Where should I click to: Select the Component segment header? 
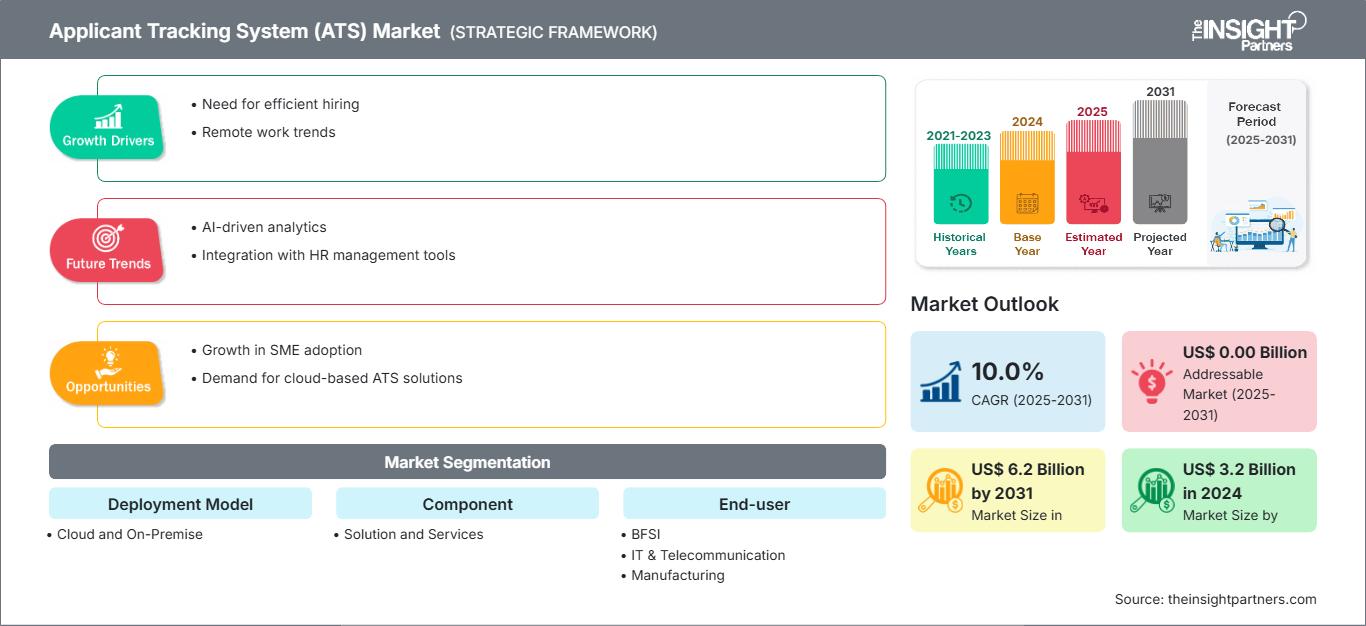click(x=467, y=504)
